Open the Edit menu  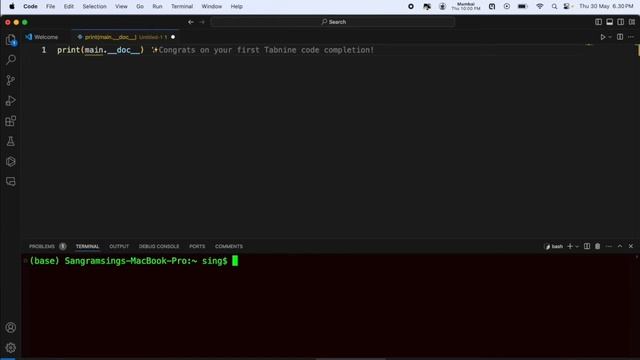click(69, 7)
